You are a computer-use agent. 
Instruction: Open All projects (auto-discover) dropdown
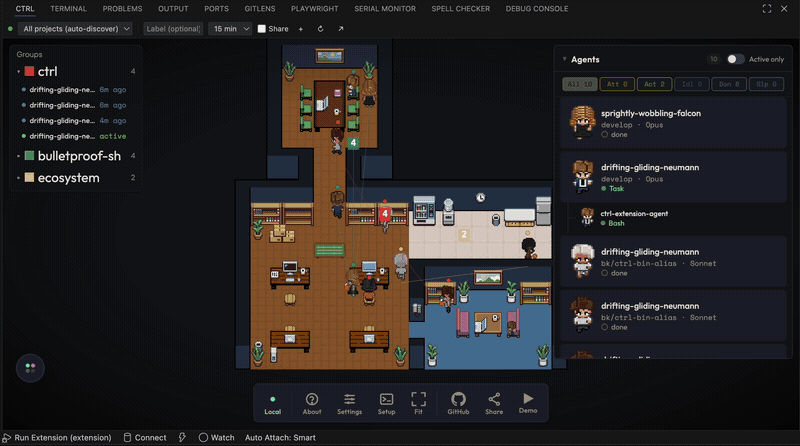point(75,29)
